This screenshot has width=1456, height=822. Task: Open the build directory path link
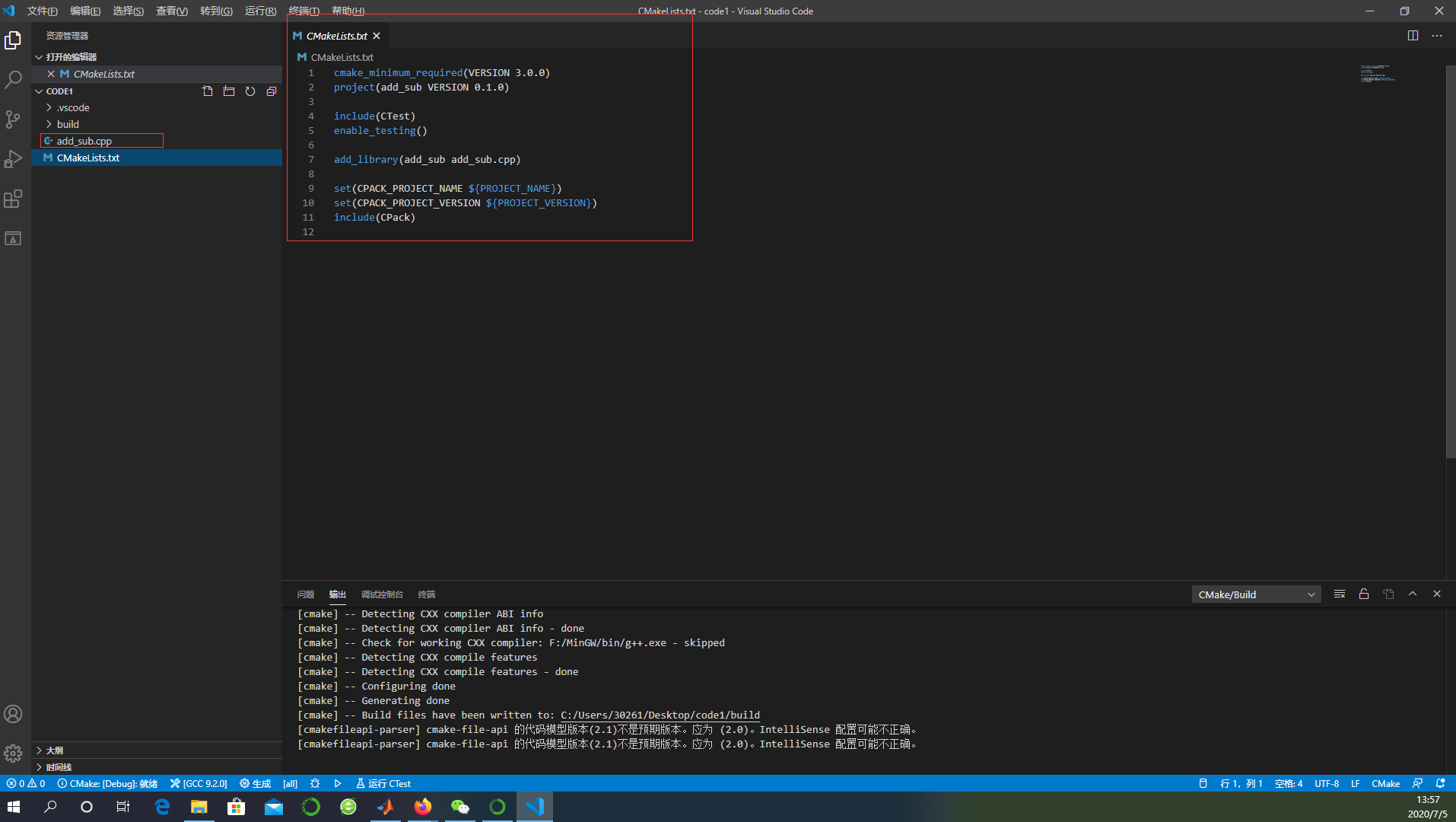(660, 715)
